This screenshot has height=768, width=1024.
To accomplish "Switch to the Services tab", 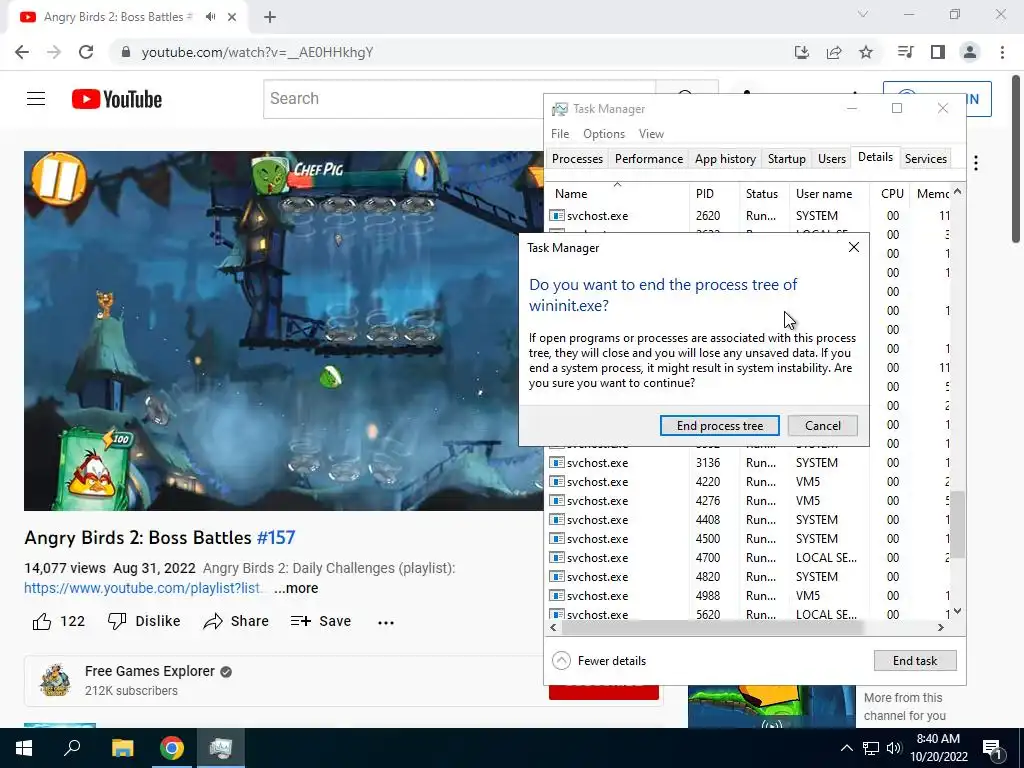I will click(x=925, y=159).
